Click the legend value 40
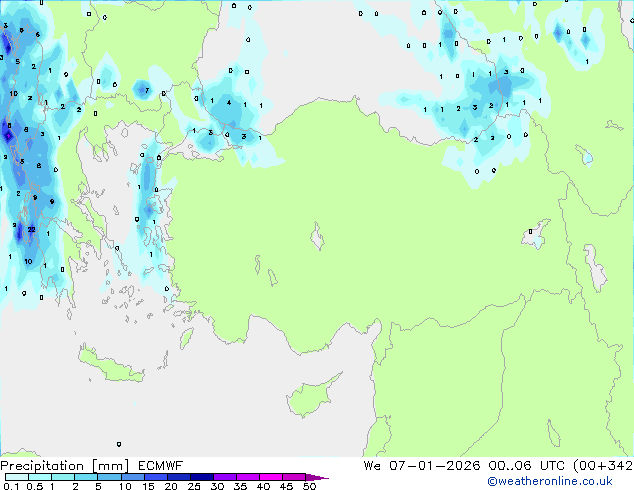The image size is (634, 490). click(x=263, y=486)
